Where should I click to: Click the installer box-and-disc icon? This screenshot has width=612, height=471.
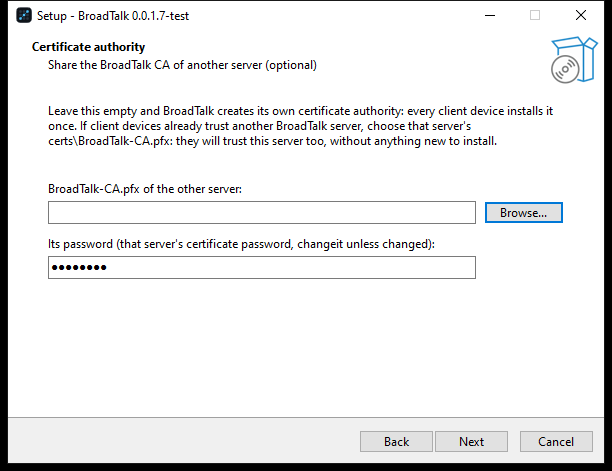pos(574,60)
